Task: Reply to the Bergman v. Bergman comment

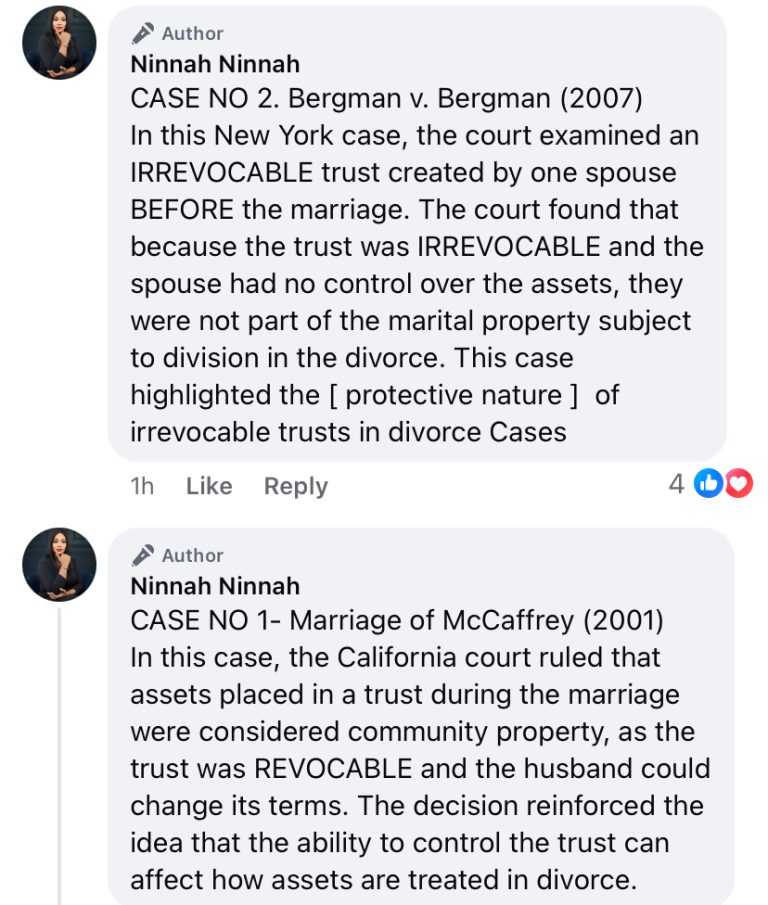Action: click(x=295, y=486)
